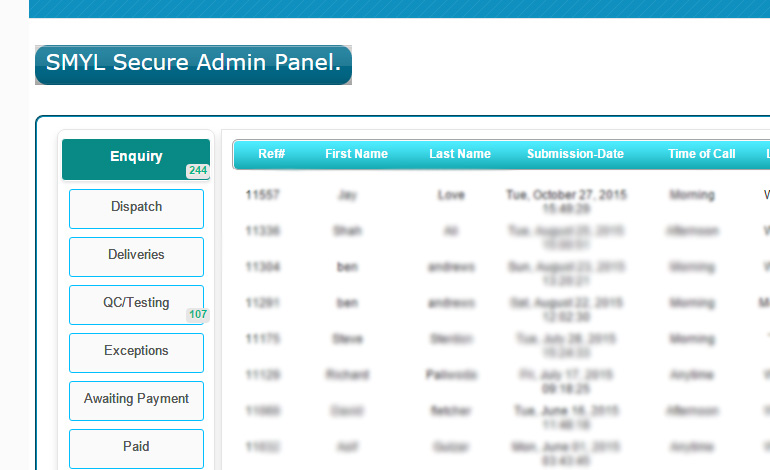Click last name fletcher in table
The width and height of the screenshot is (770, 470).
coord(451,410)
